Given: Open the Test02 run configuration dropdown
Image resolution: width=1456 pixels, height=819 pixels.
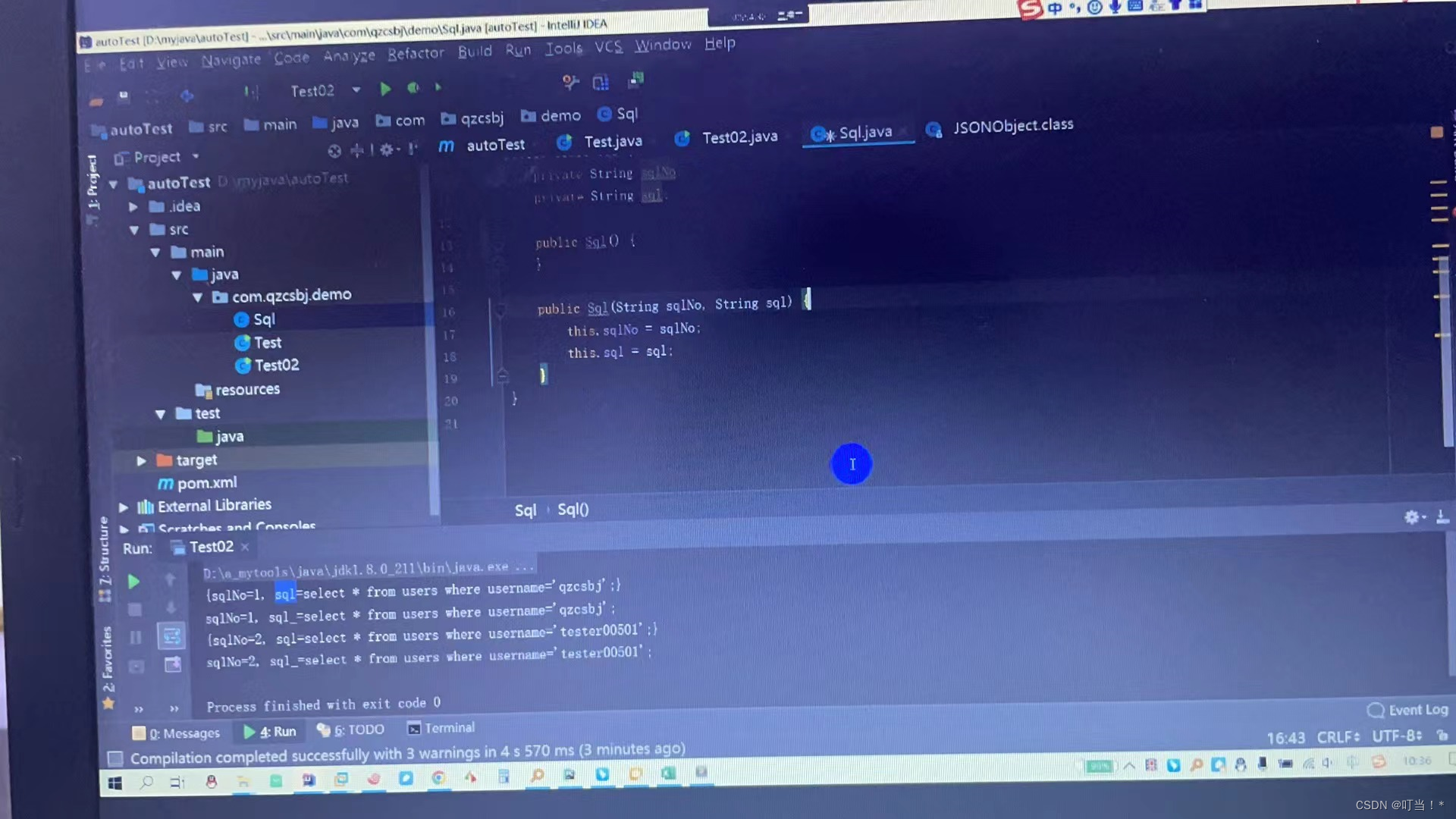Looking at the screenshot, I should coord(325,91).
